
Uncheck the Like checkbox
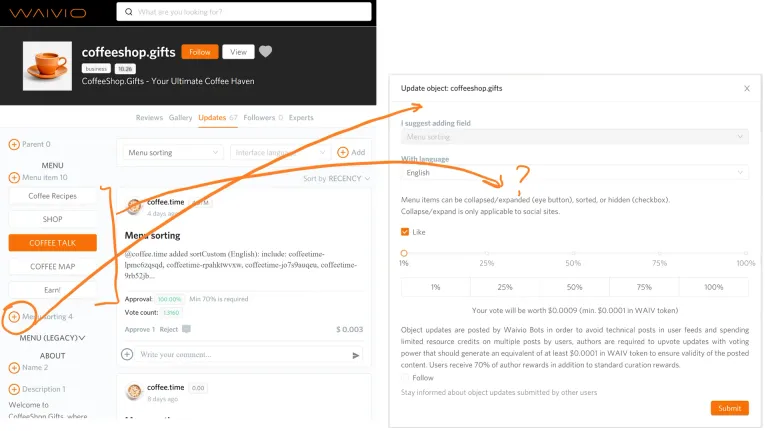tap(405, 232)
